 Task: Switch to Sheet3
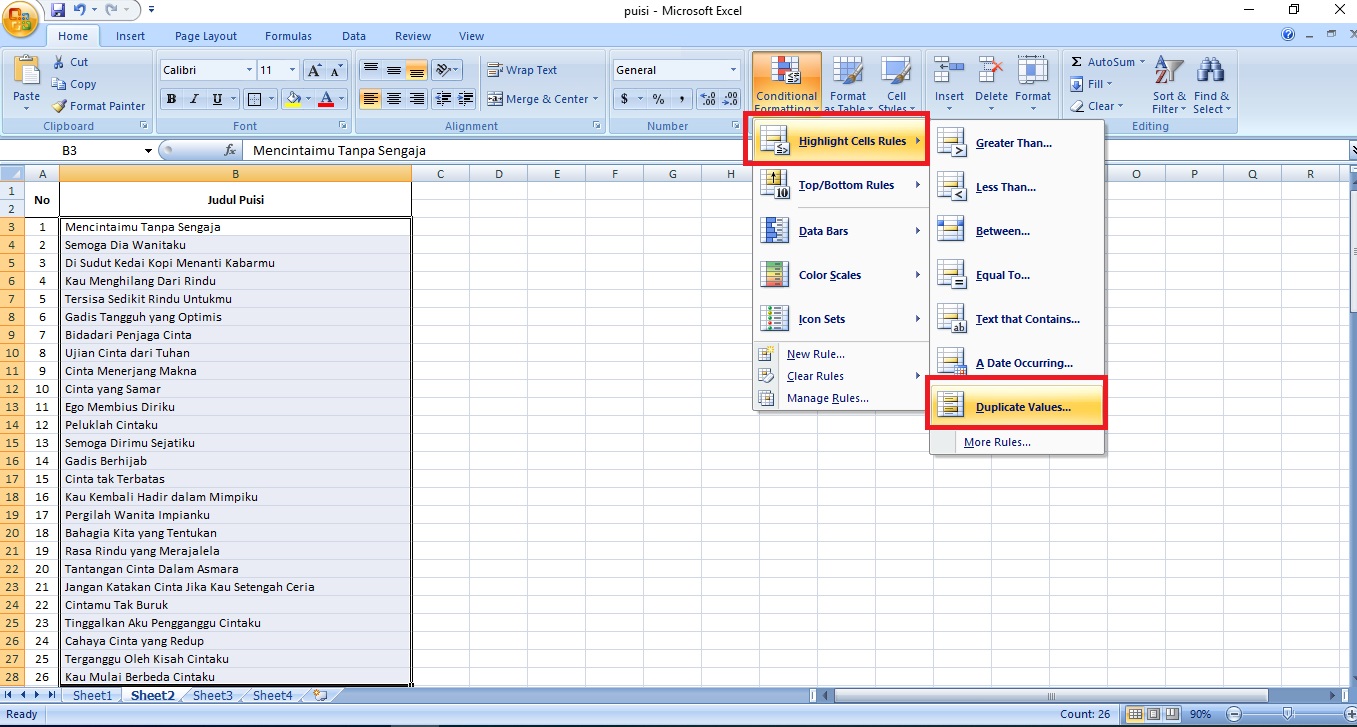pyautogui.click(x=212, y=695)
